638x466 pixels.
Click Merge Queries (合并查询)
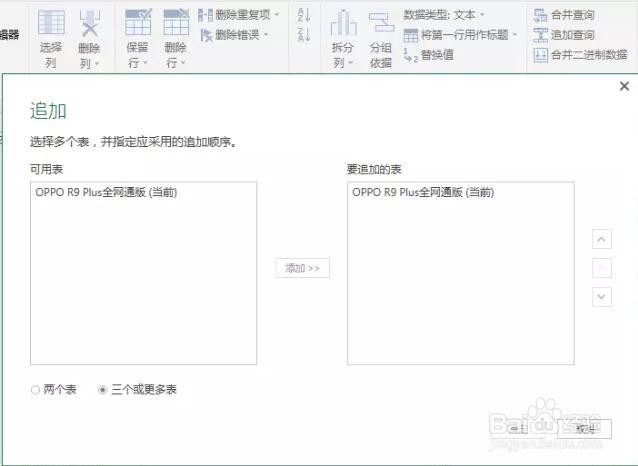564,15
